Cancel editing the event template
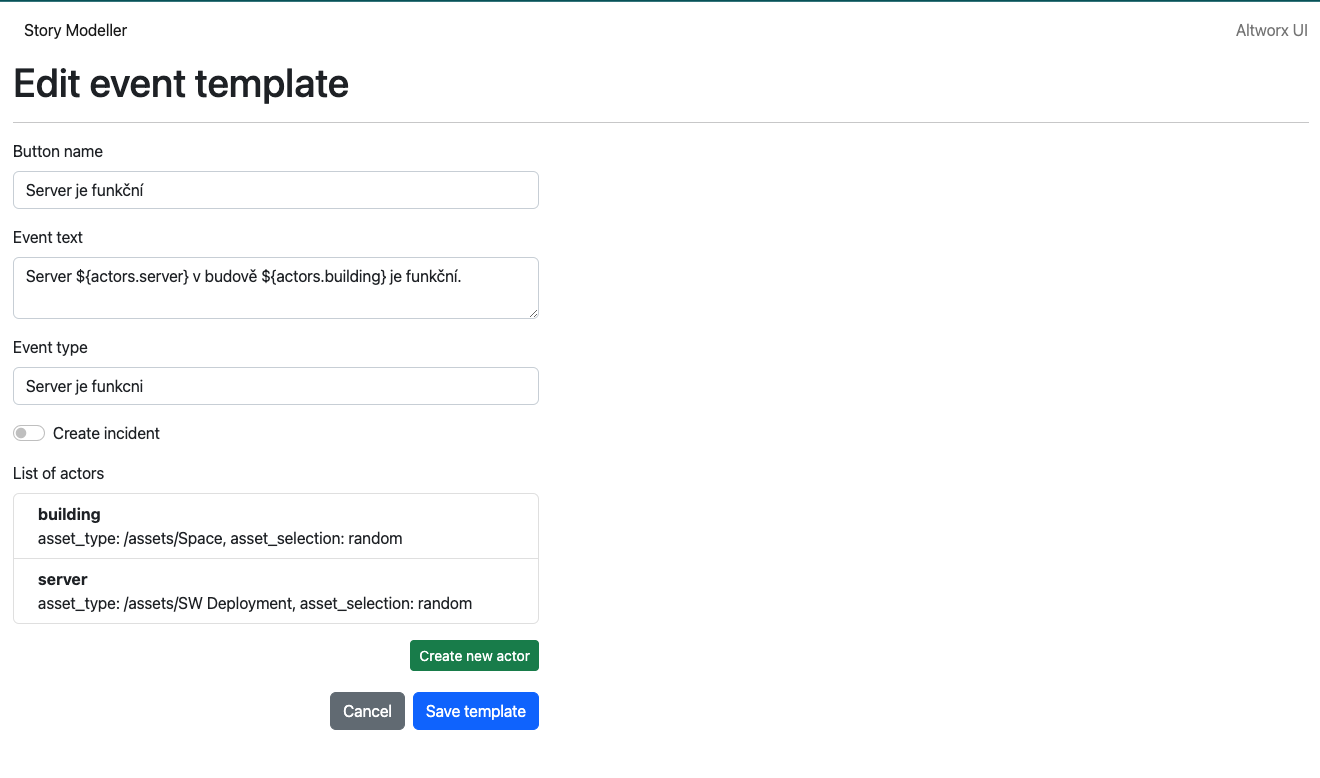Viewport: 1320px width, 778px height. 367,711
